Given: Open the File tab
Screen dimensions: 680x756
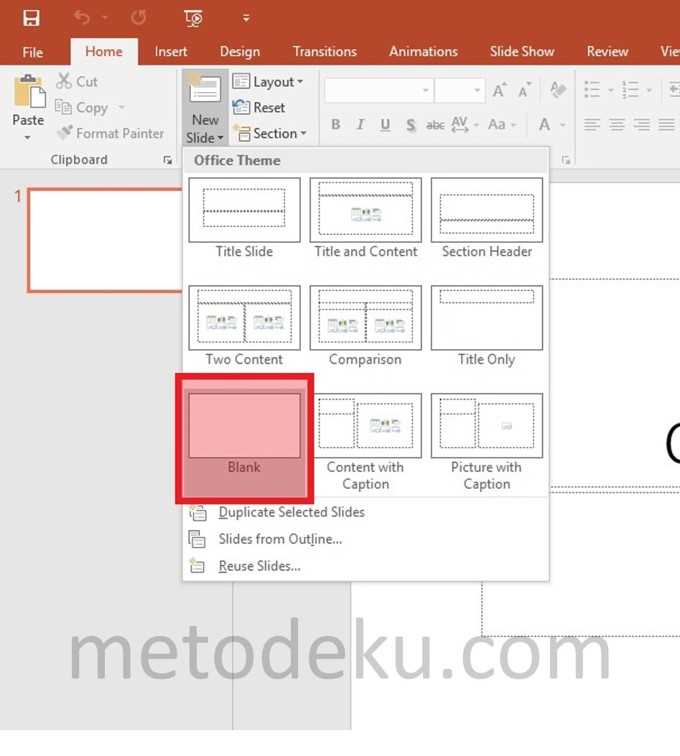Looking at the screenshot, I should click(33, 52).
